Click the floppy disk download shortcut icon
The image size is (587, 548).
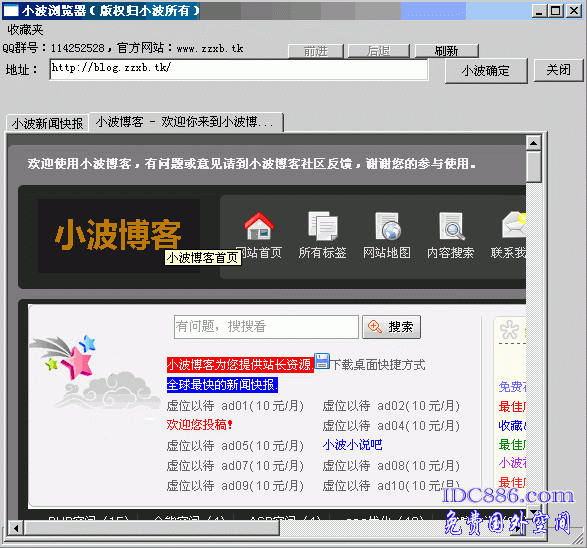coord(322,361)
